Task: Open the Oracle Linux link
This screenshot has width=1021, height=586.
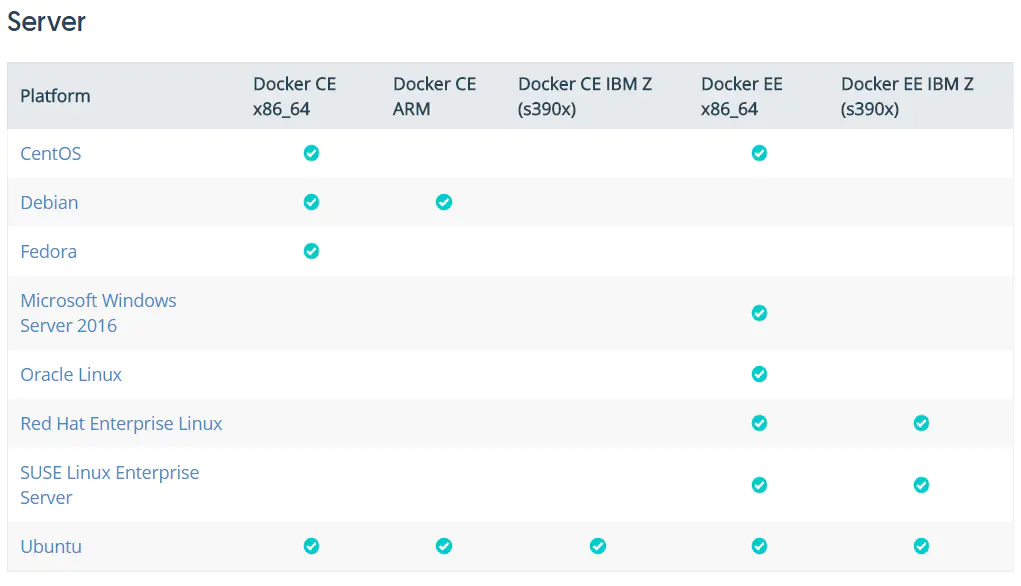Action: click(x=71, y=374)
